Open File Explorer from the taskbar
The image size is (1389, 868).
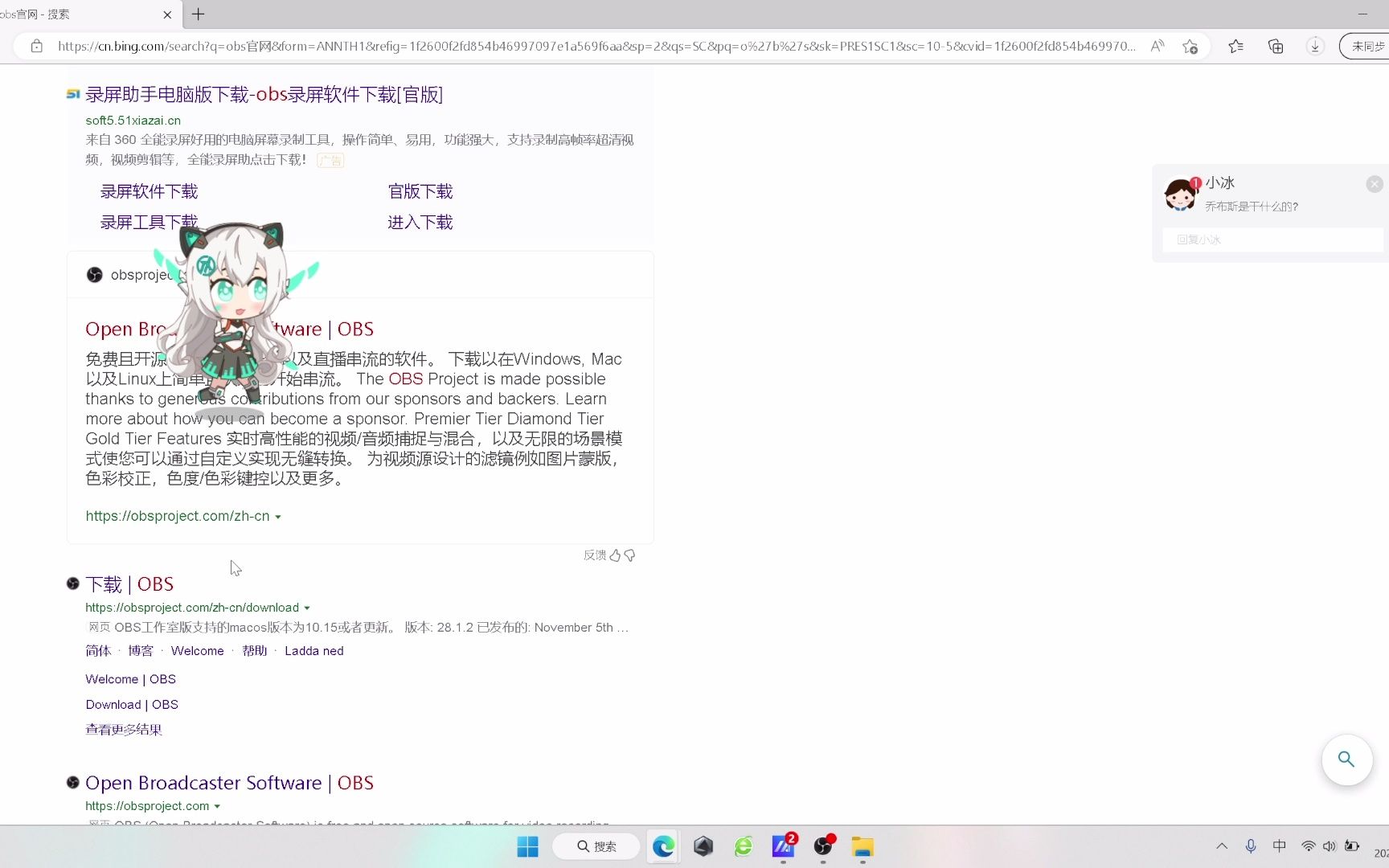click(x=862, y=846)
